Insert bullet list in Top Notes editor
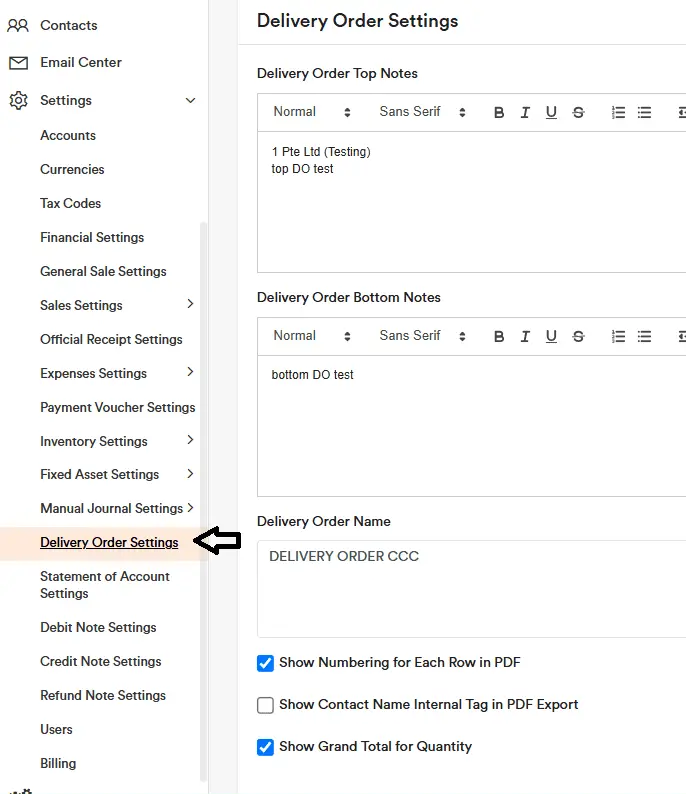Viewport: 686px width, 804px height. 644,112
